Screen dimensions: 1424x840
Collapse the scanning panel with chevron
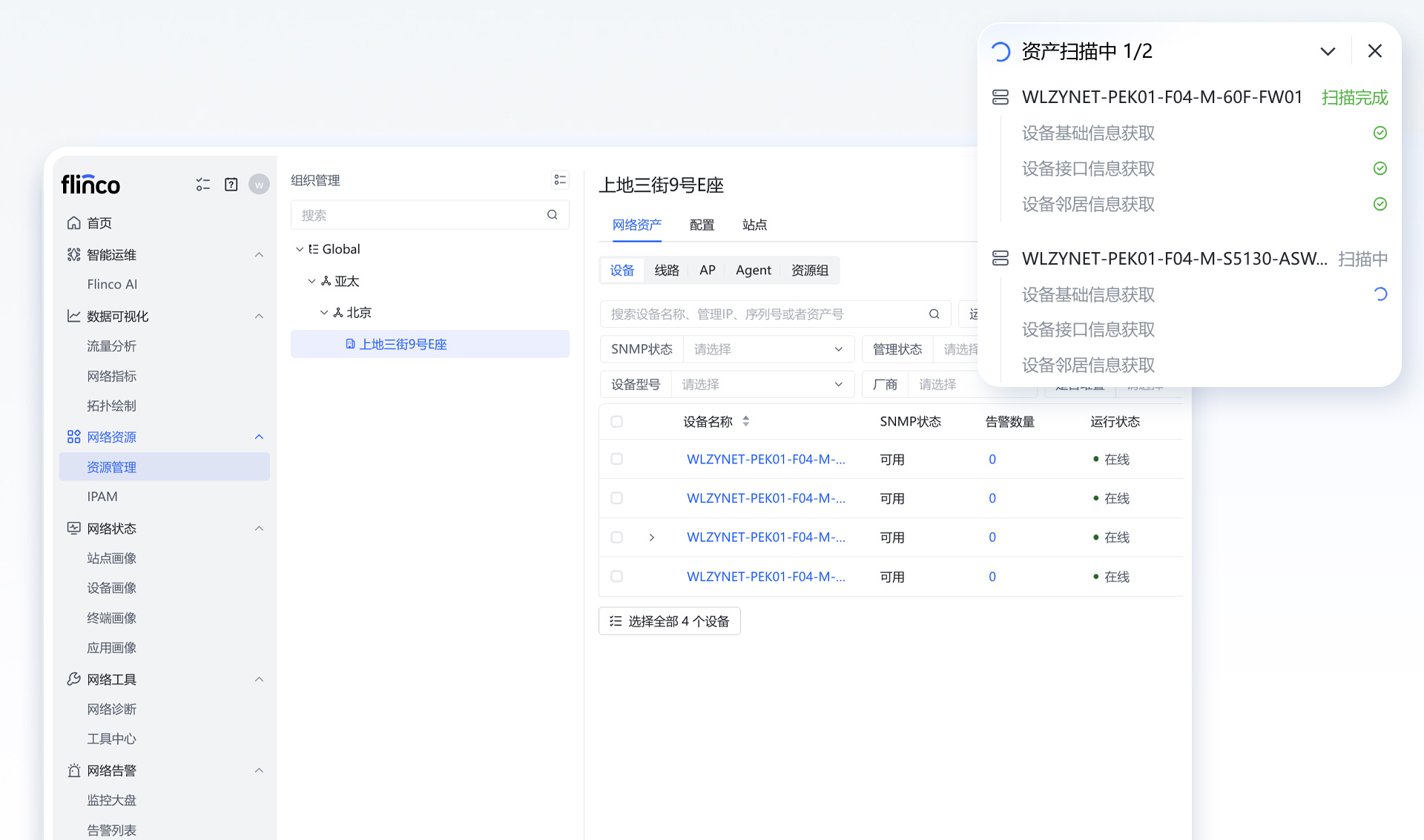(1328, 51)
